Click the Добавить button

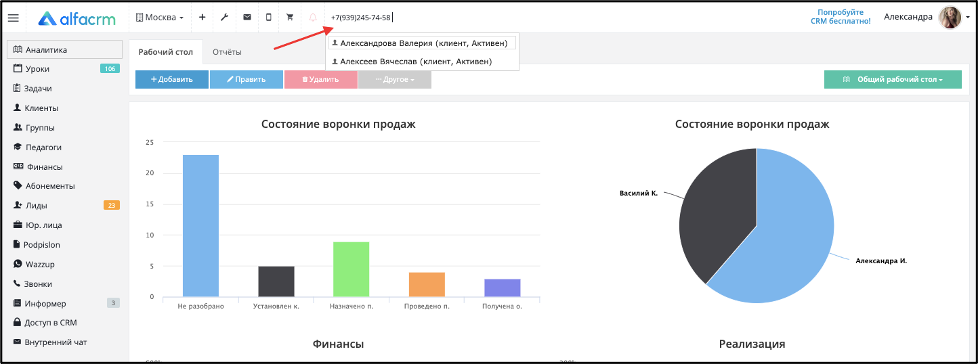point(172,79)
